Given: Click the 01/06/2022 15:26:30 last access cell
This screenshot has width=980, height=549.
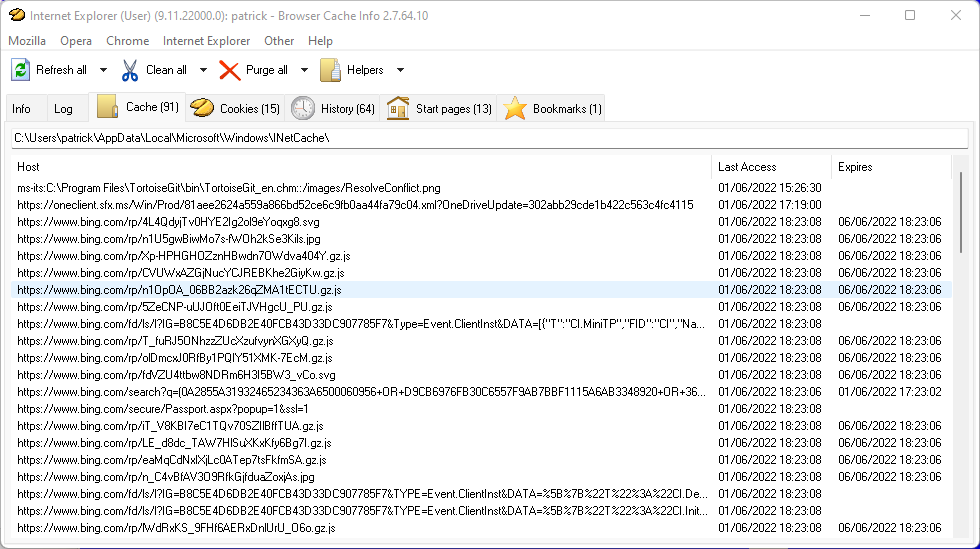Looking at the screenshot, I should 769,188.
